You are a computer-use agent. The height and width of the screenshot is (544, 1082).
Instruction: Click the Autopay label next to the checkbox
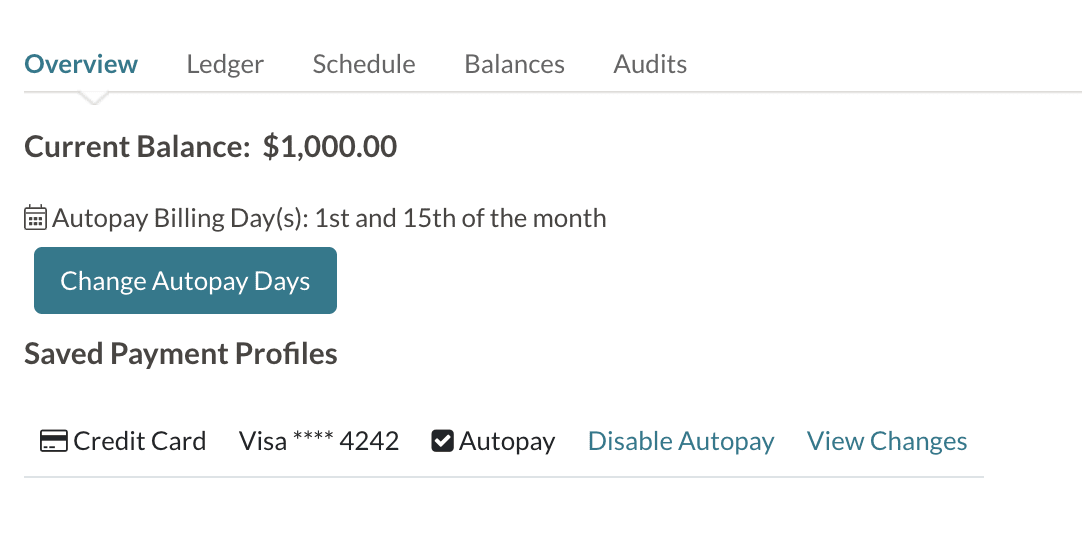pos(507,441)
